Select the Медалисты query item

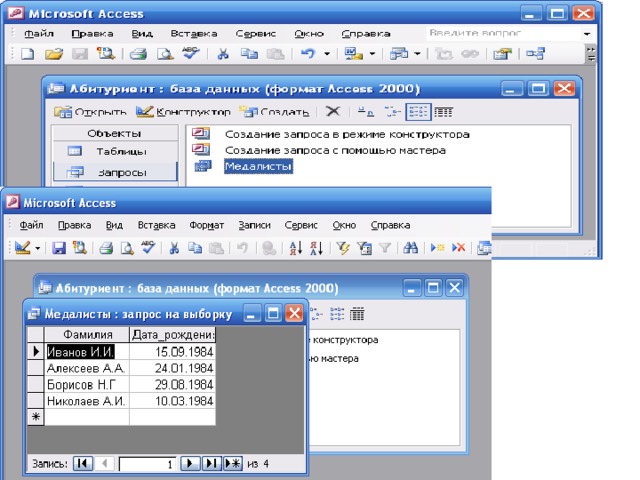click(258, 166)
